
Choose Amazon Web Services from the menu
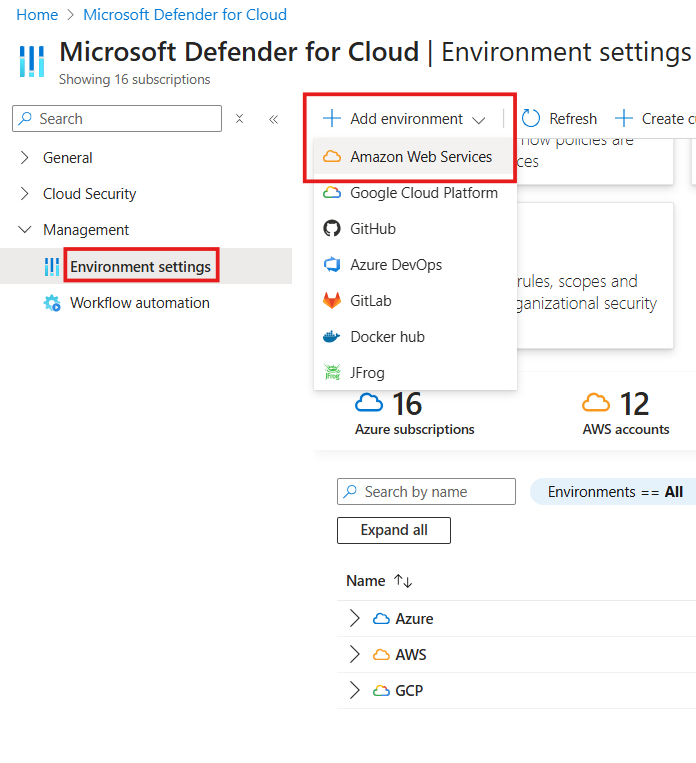tap(415, 157)
